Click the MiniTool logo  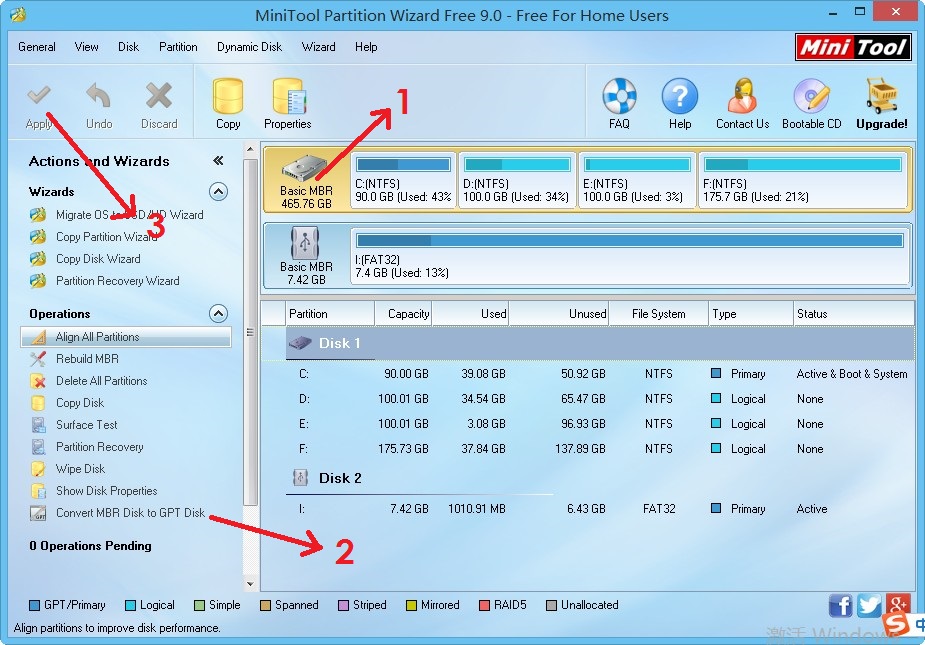coord(853,47)
